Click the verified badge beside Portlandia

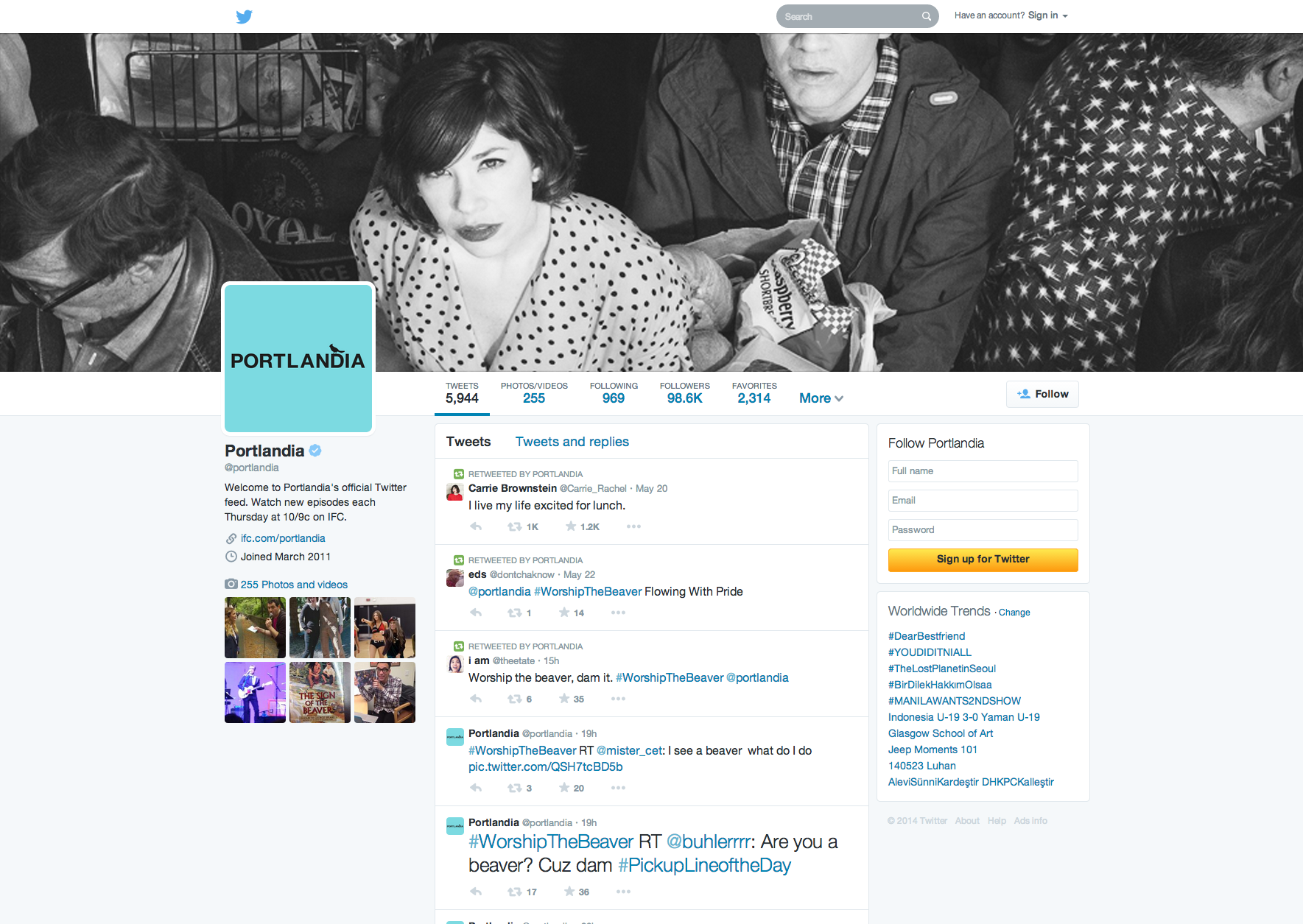point(315,451)
